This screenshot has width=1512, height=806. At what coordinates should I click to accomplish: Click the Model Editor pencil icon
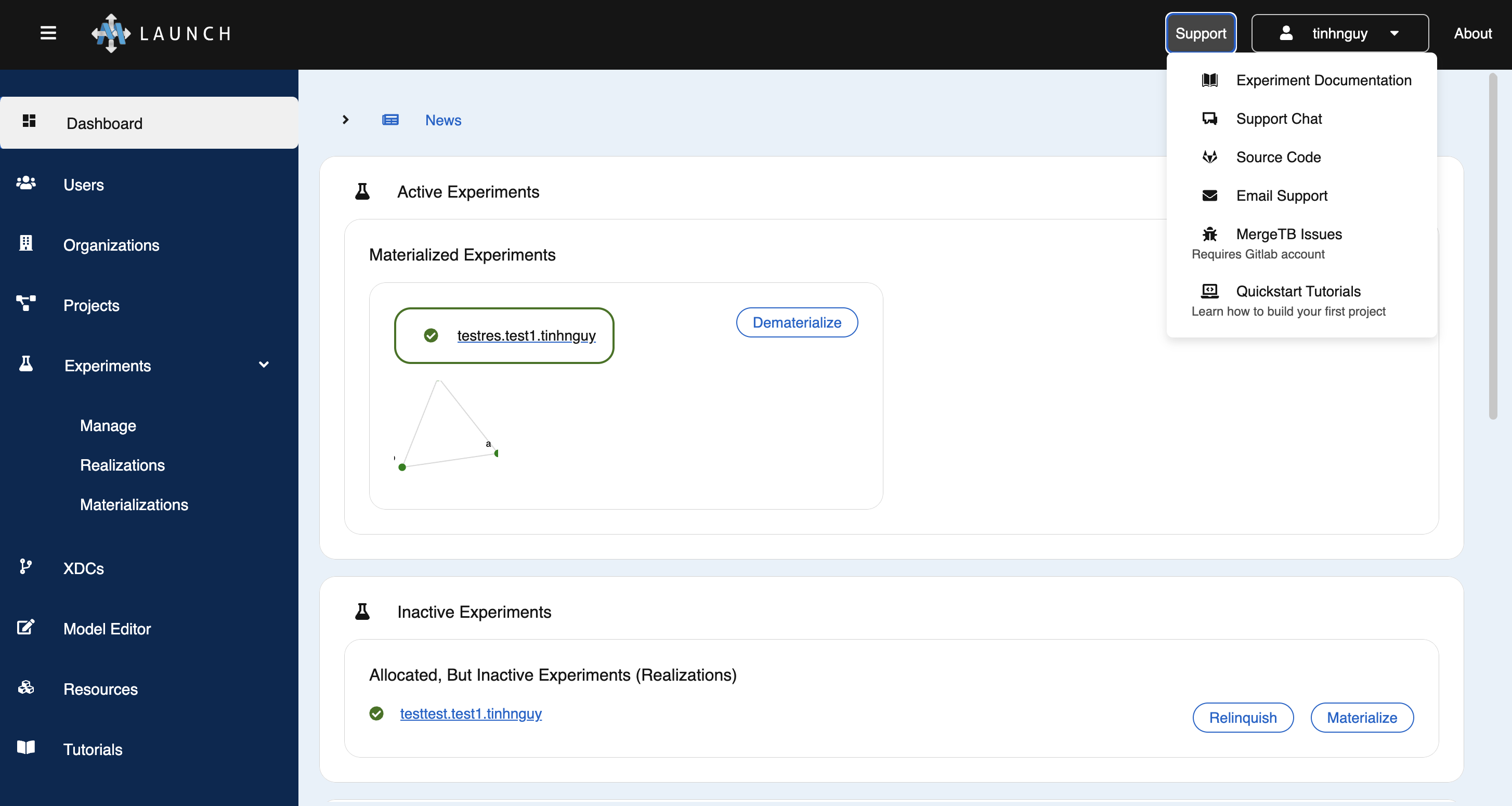coord(26,627)
